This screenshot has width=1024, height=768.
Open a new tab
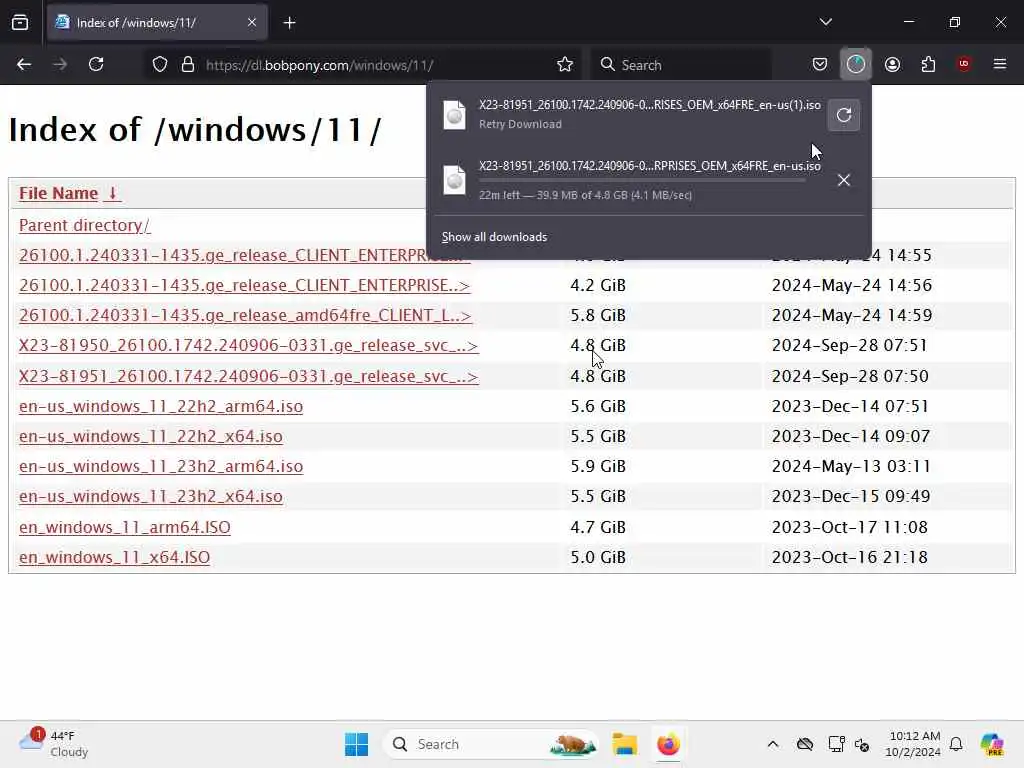click(289, 23)
